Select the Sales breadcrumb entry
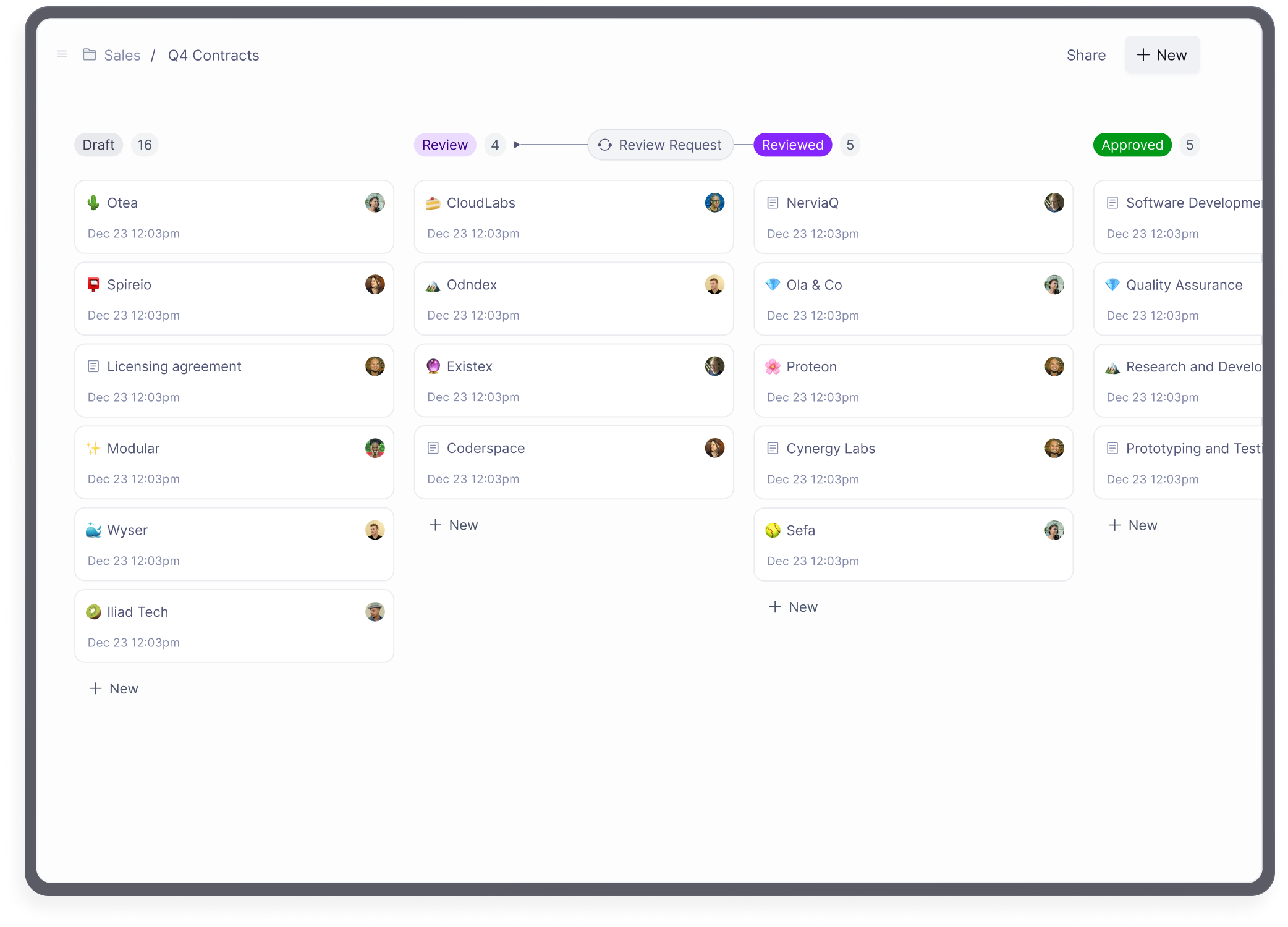The height and width of the screenshot is (927, 1288). [122, 55]
